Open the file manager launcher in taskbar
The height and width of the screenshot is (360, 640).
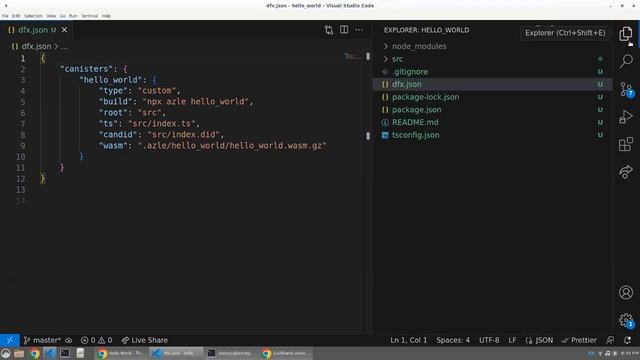[19, 353]
